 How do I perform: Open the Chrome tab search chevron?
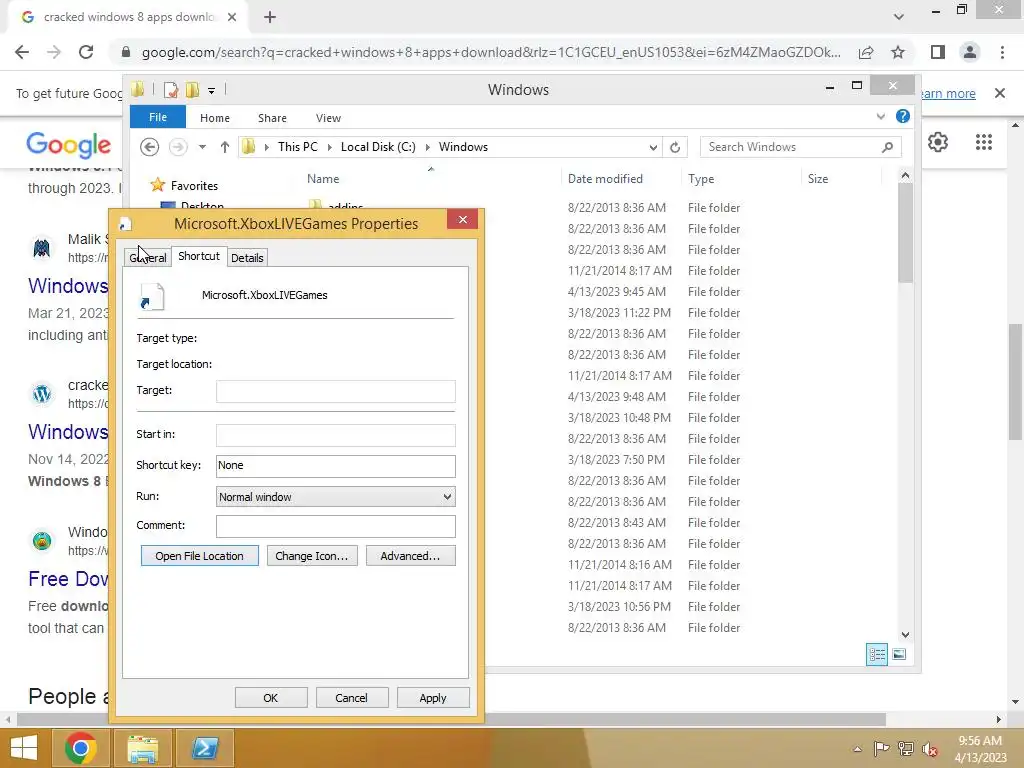[x=899, y=17]
